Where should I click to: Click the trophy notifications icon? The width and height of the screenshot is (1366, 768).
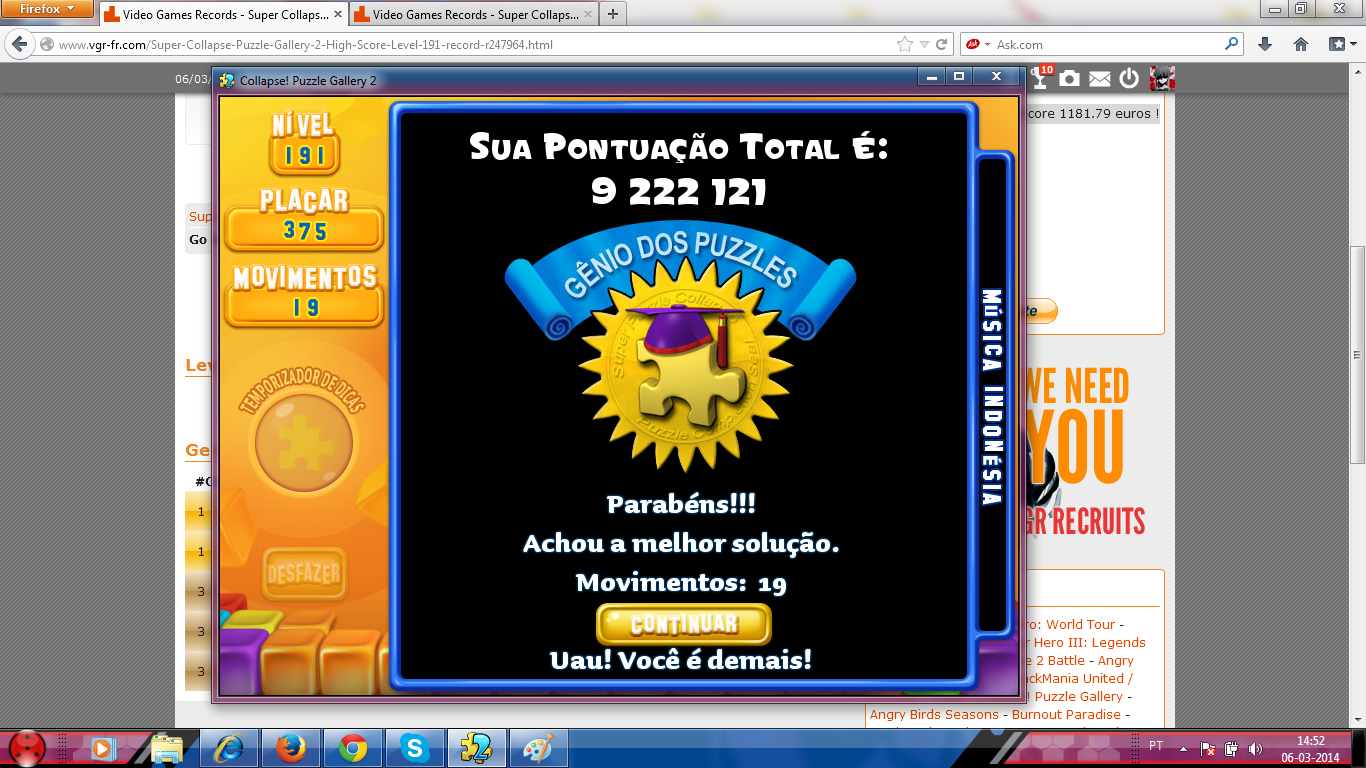[1041, 79]
